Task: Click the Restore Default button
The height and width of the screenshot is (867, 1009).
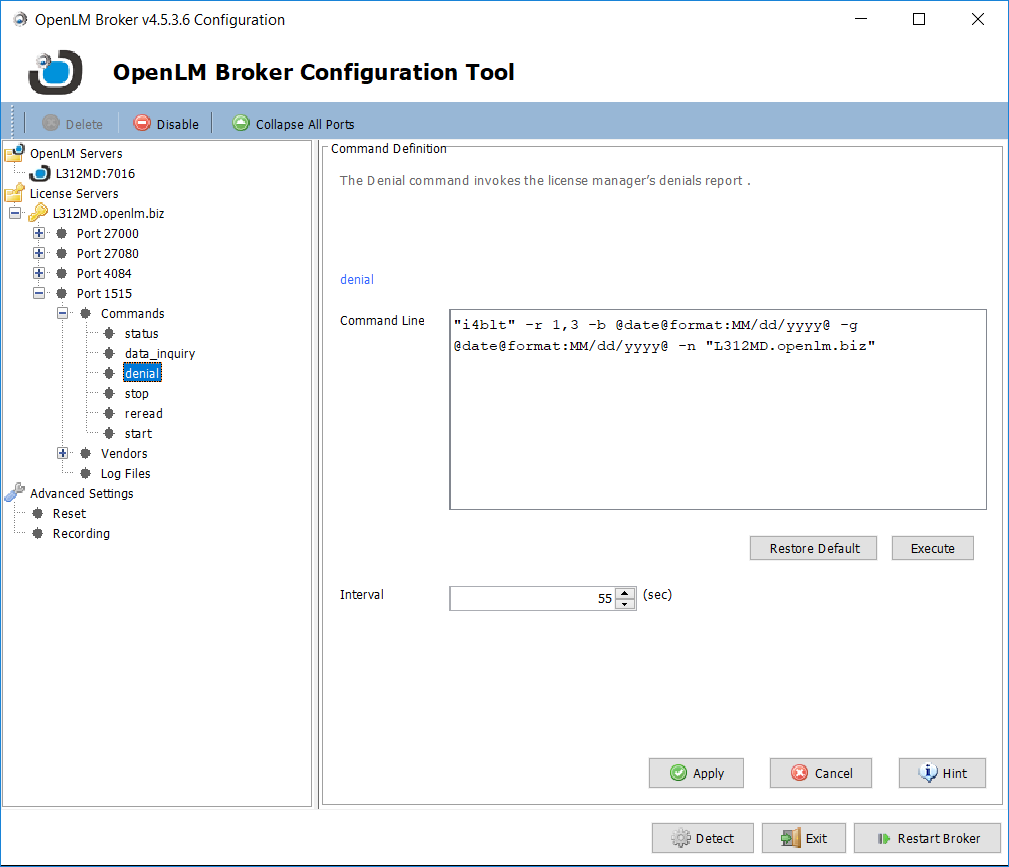Action: (x=813, y=548)
